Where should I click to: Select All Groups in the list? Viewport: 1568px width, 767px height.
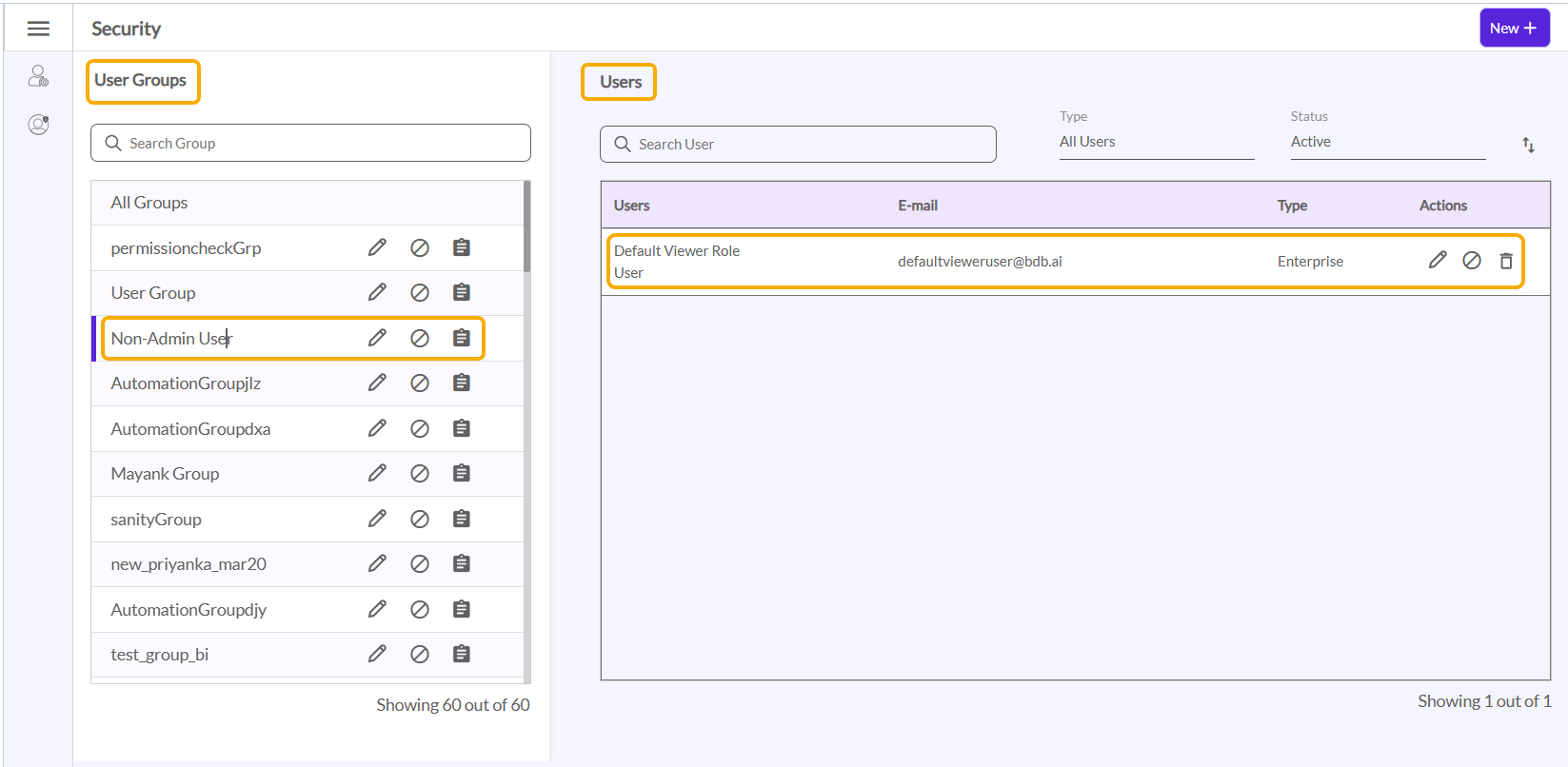[149, 203]
